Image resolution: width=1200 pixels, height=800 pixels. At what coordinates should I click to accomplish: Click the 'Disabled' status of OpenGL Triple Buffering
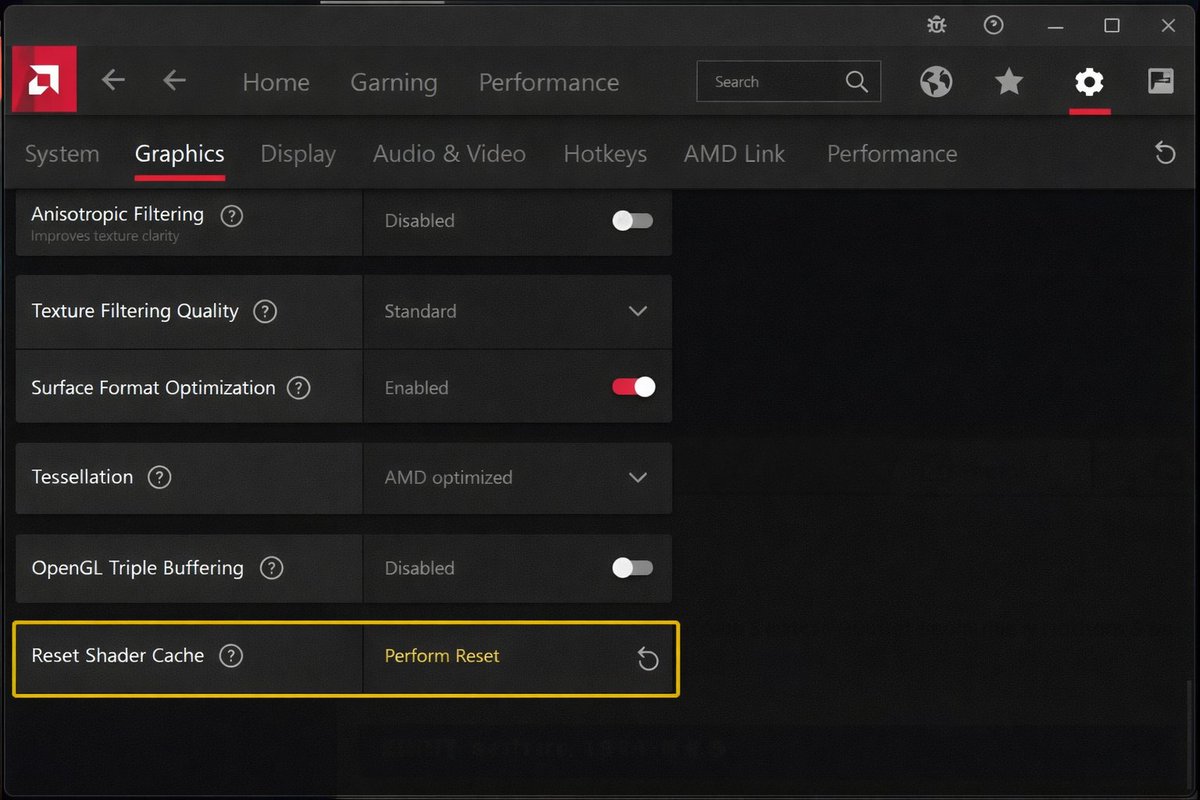point(419,568)
